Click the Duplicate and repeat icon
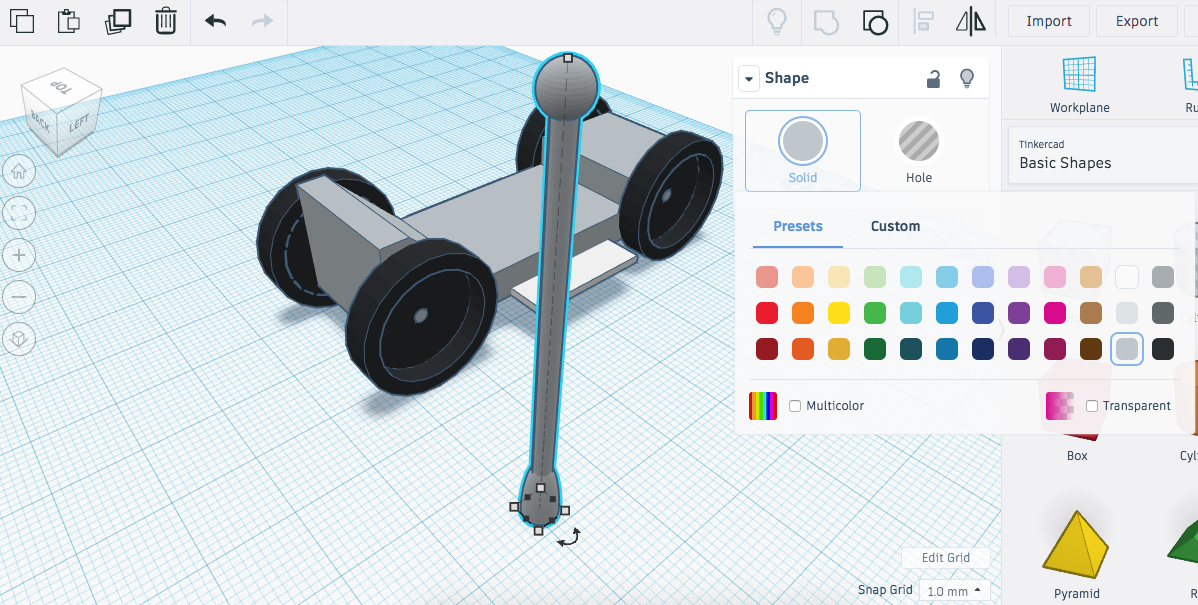Image resolution: width=1198 pixels, height=605 pixels. (x=118, y=21)
